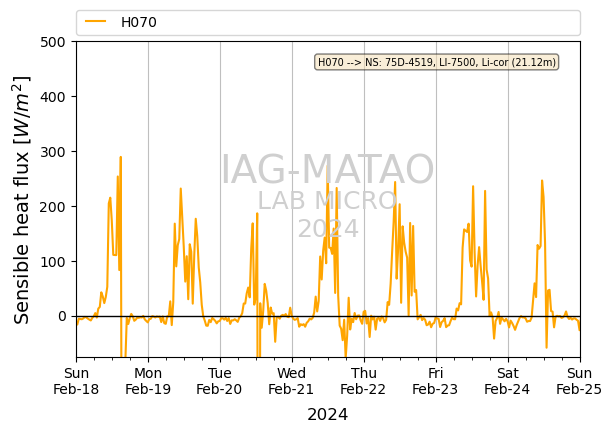
Task: Click the 400 y-axis tick label
Action: 53,97
